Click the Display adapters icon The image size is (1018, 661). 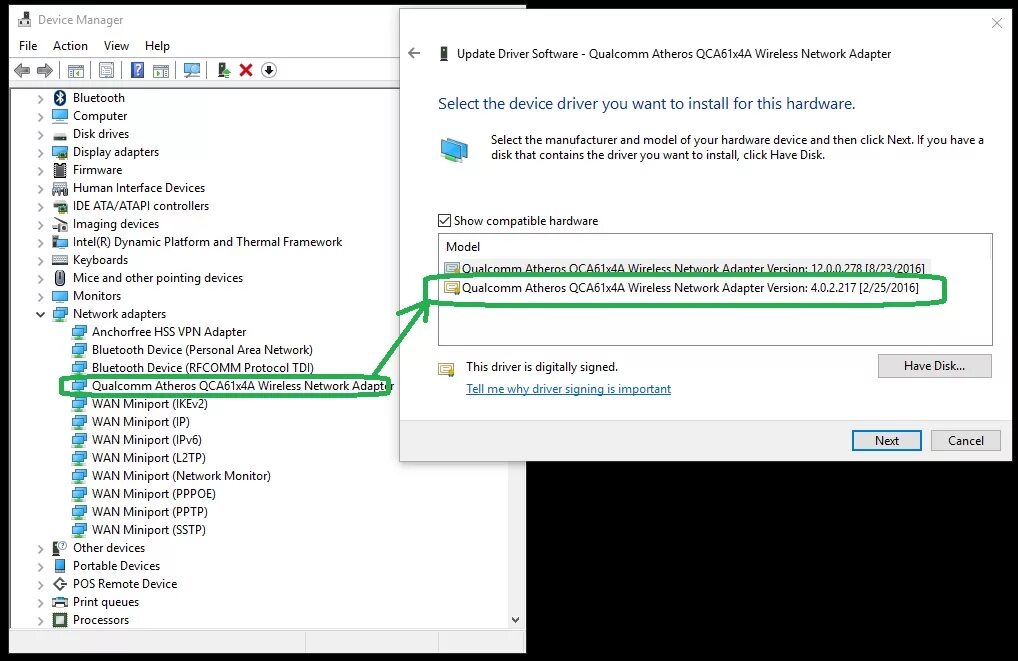(60, 152)
